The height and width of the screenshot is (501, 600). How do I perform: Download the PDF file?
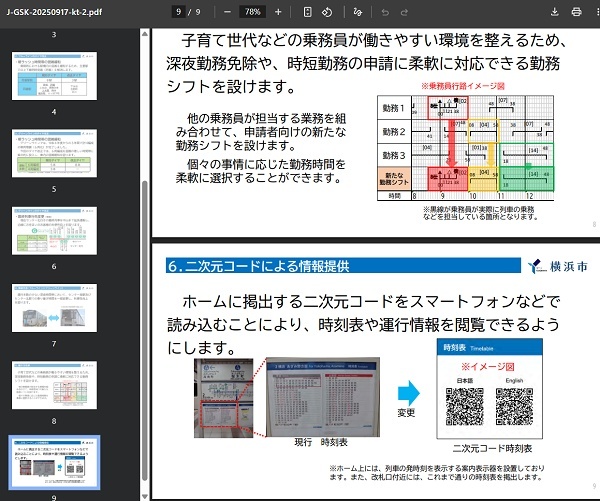click(x=555, y=11)
